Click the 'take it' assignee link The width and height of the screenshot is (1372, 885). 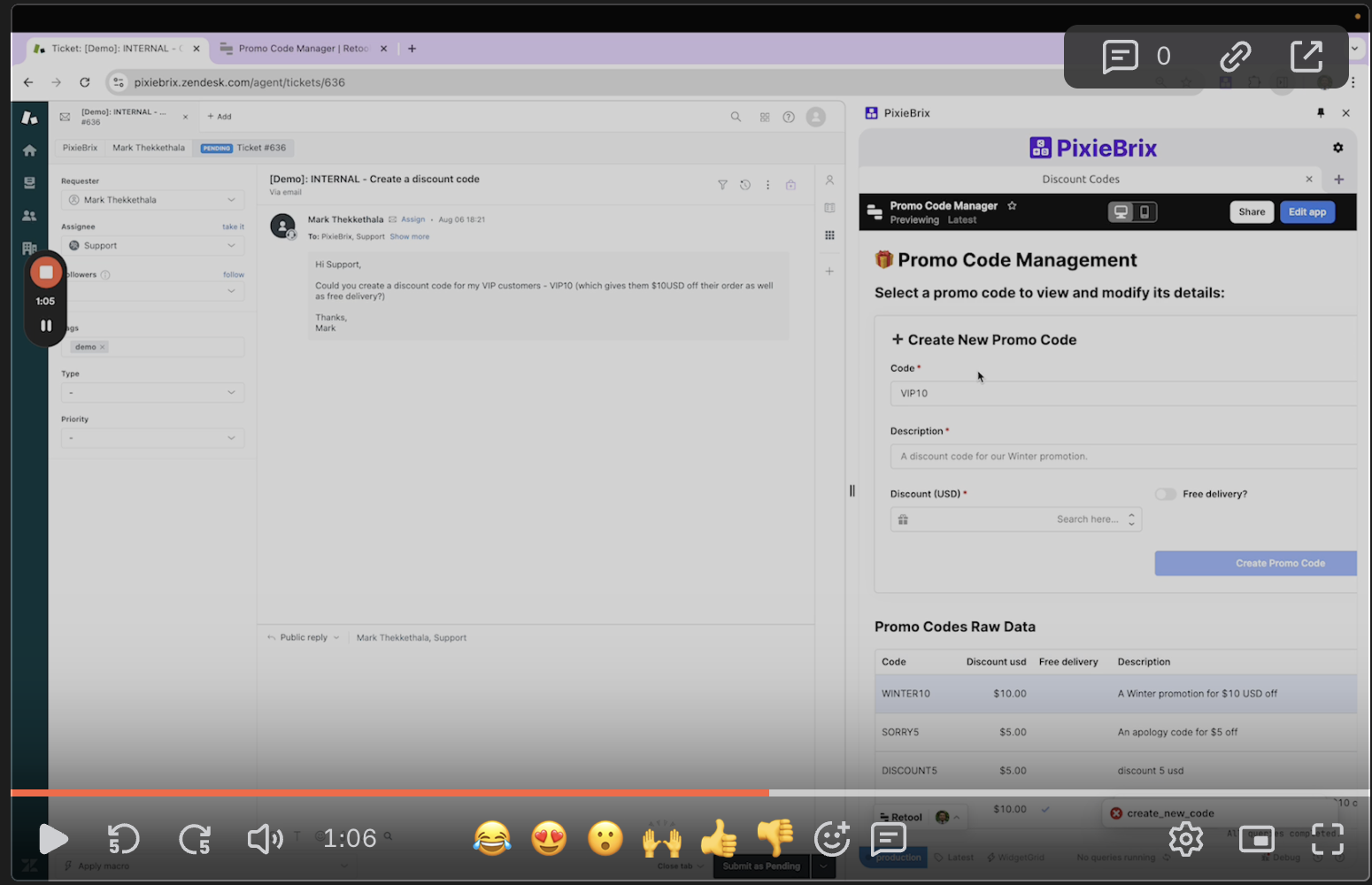click(x=233, y=227)
